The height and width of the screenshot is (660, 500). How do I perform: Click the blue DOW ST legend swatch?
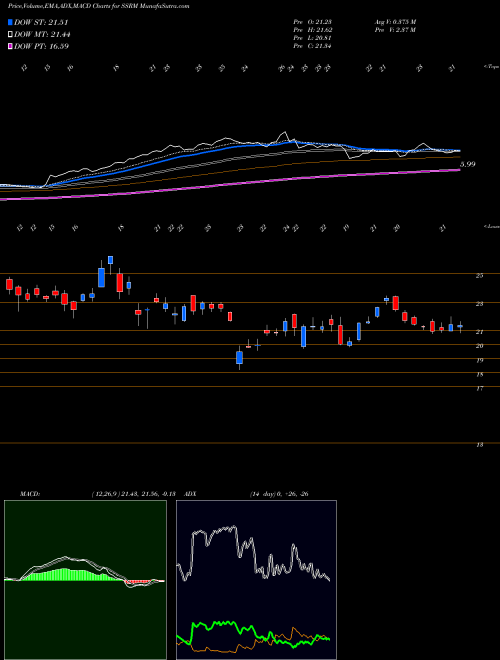(10, 23)
